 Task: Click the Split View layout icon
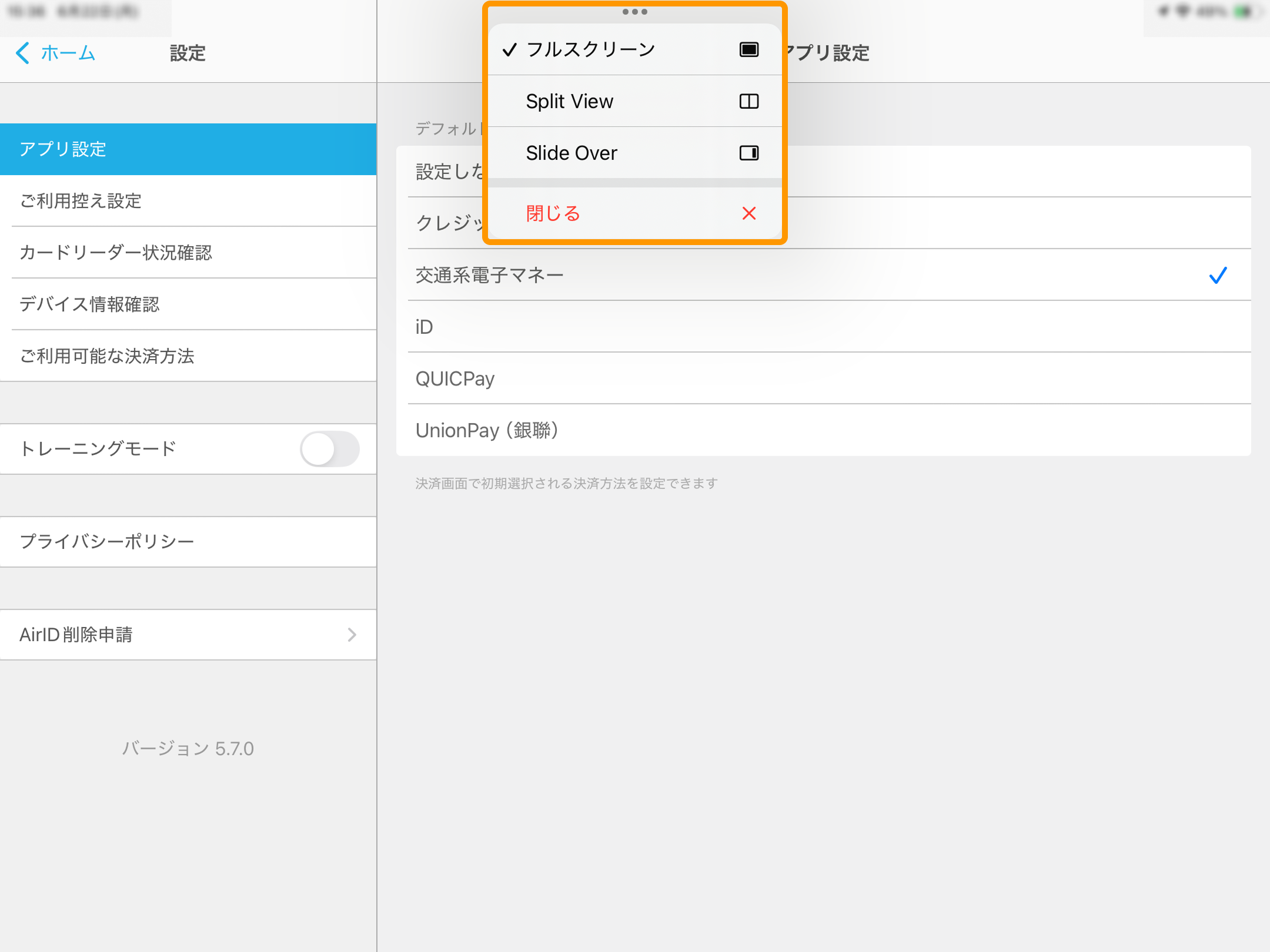click(749, 101)
